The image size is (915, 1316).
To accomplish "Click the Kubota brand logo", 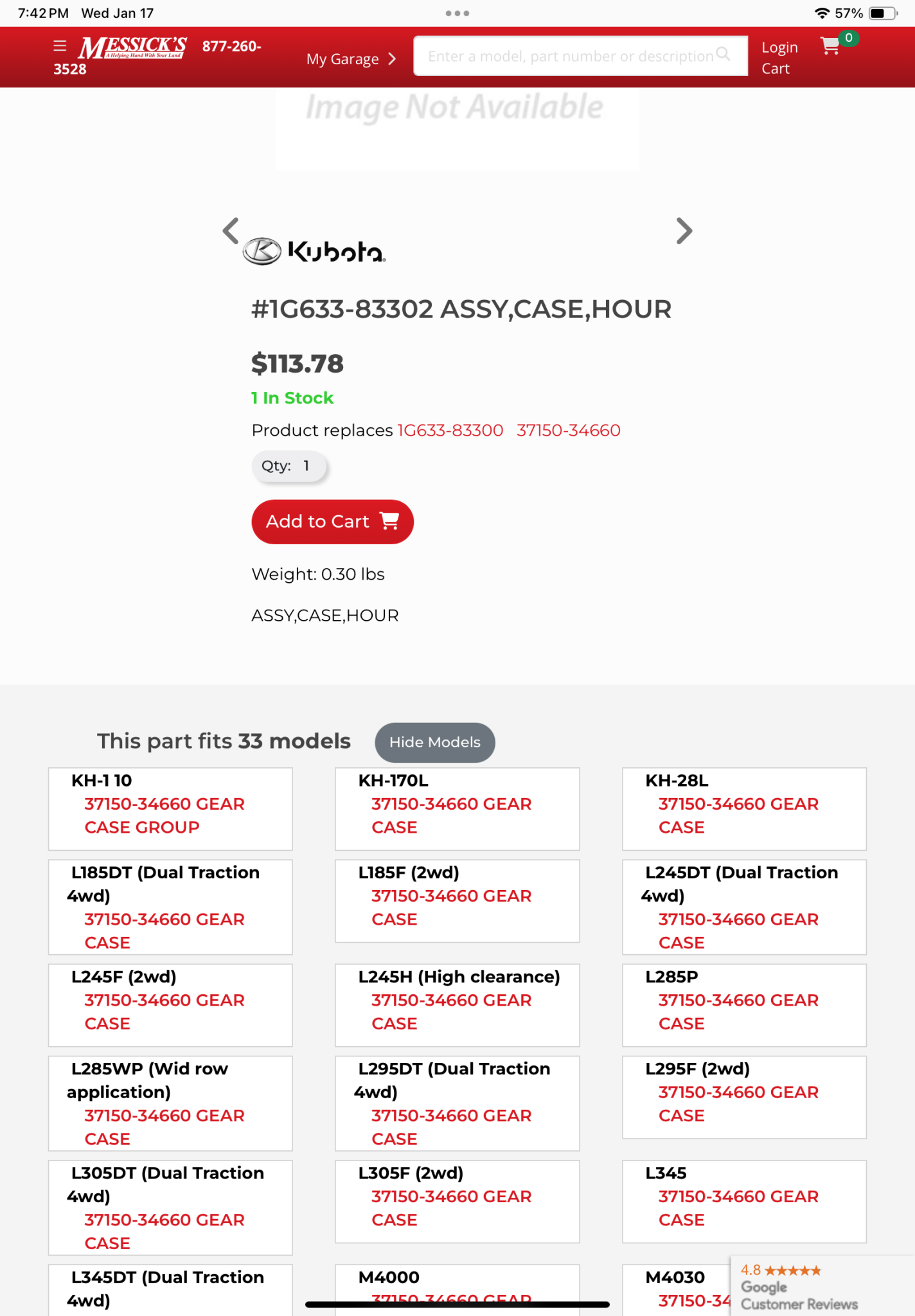I will tap(314, 251).
